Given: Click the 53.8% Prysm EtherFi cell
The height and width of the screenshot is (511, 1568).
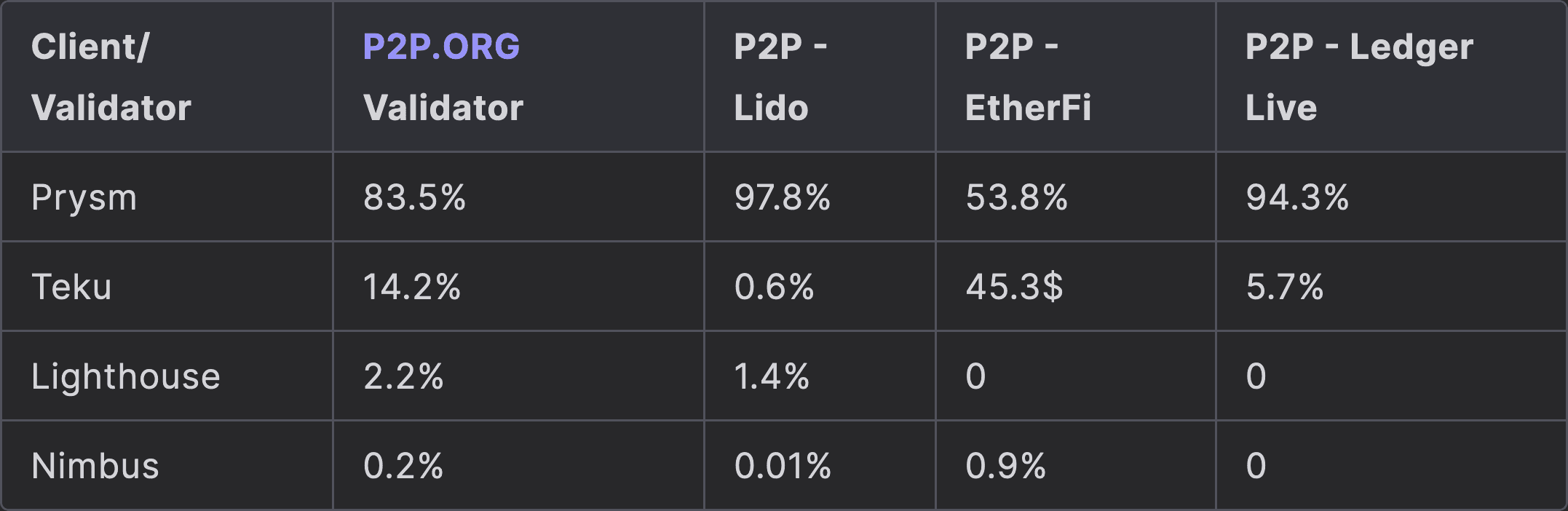Looking at the screenshot, I should 1016,197.
